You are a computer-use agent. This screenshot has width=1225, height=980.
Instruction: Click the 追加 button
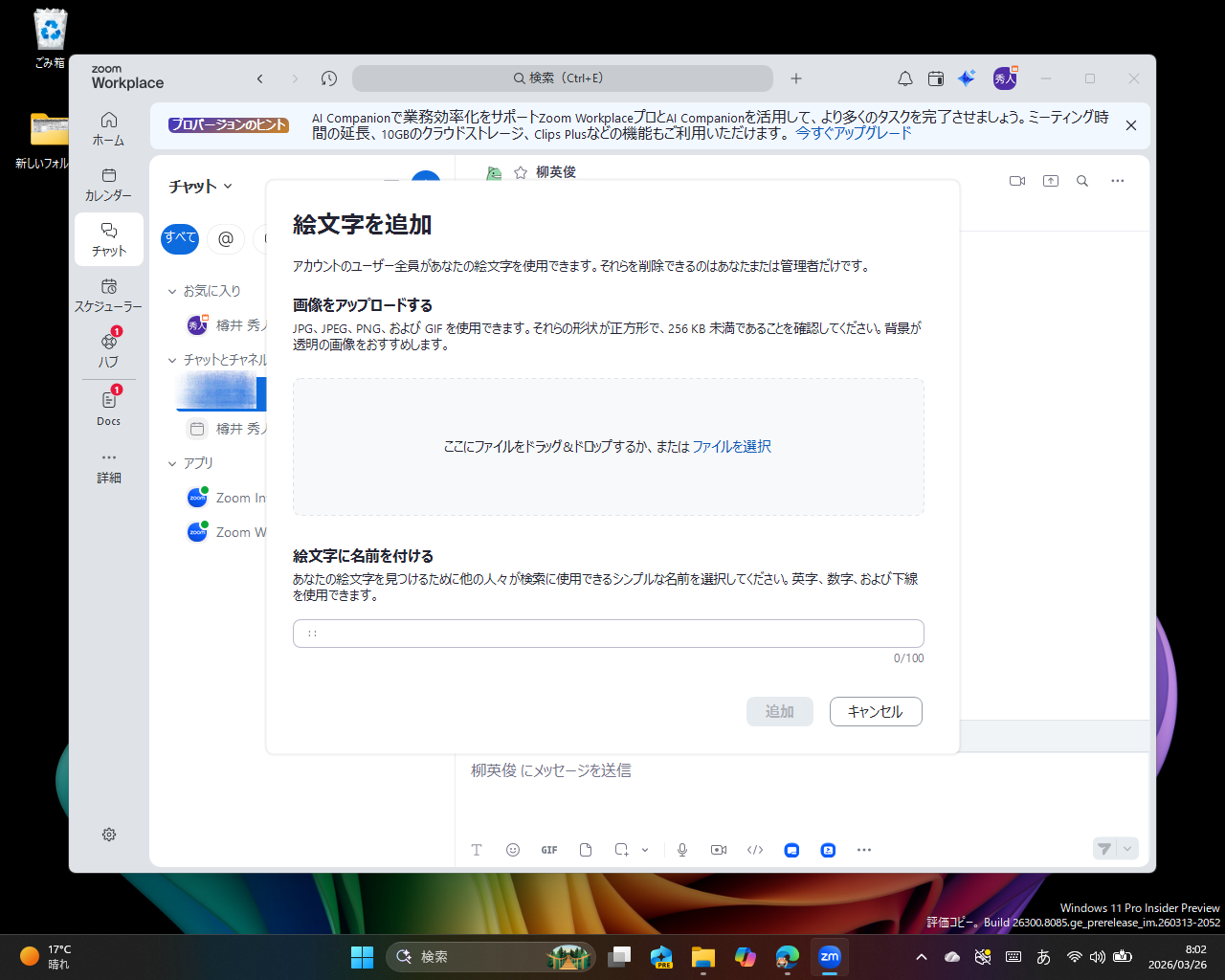pos(780,711)
